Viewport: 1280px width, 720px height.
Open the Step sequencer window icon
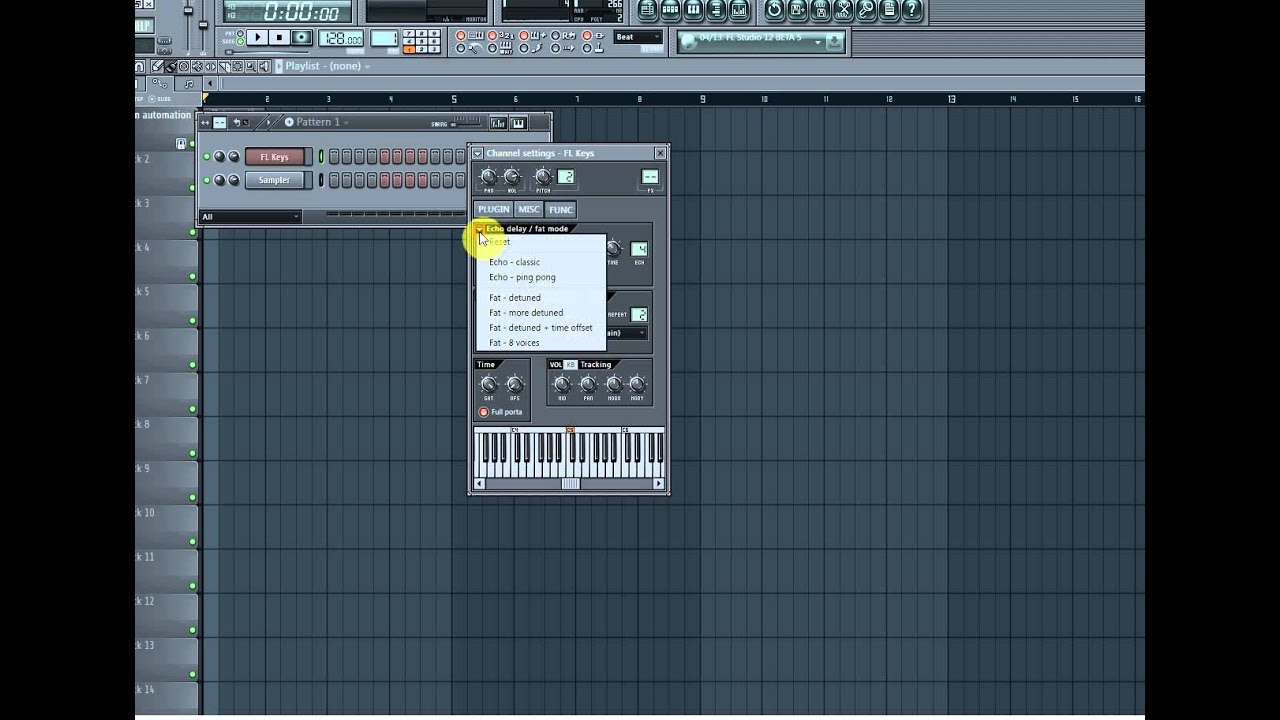[x=670, y=10]
